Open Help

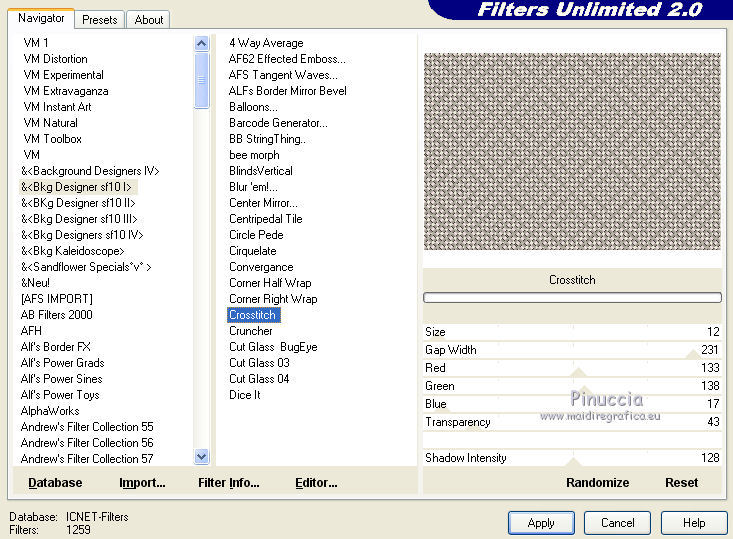[694, 523]
